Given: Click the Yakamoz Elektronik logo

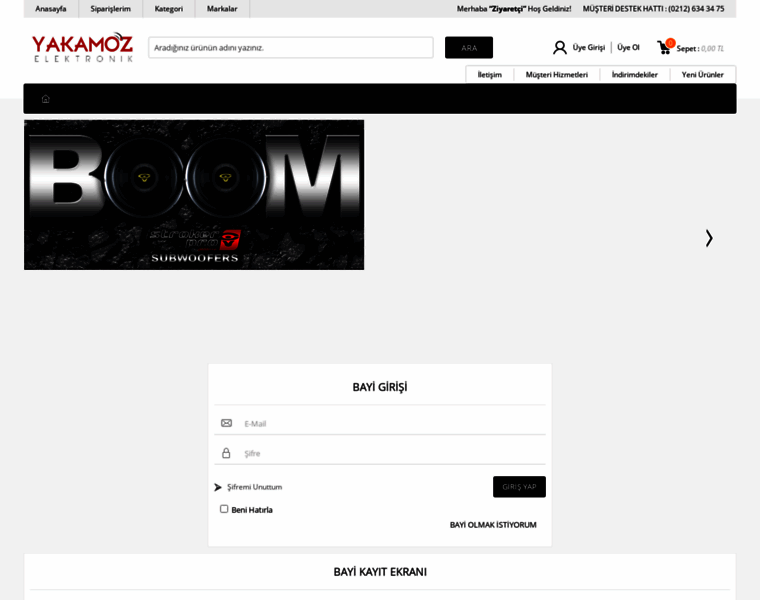Looking at the screenshot, I should 82,47.
